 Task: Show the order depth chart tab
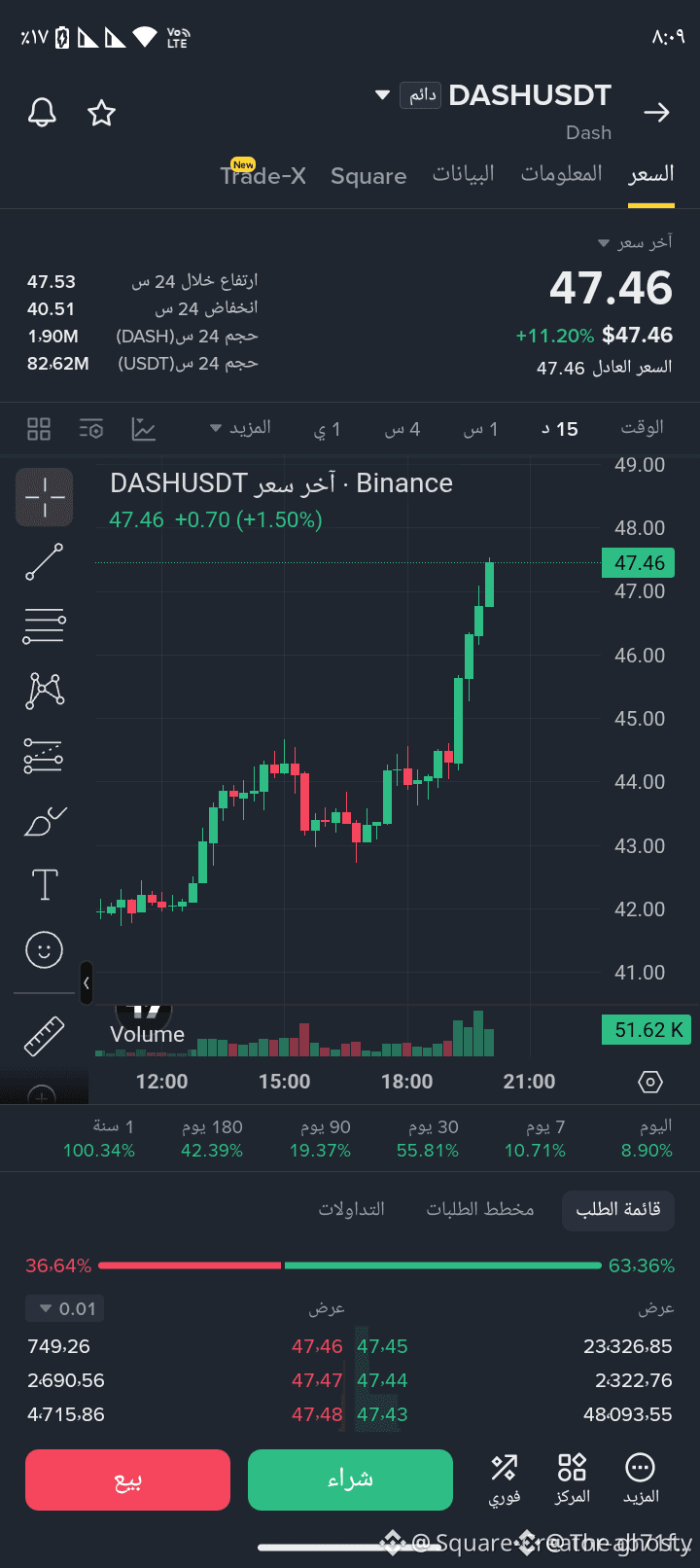[x=480, y=1209]
